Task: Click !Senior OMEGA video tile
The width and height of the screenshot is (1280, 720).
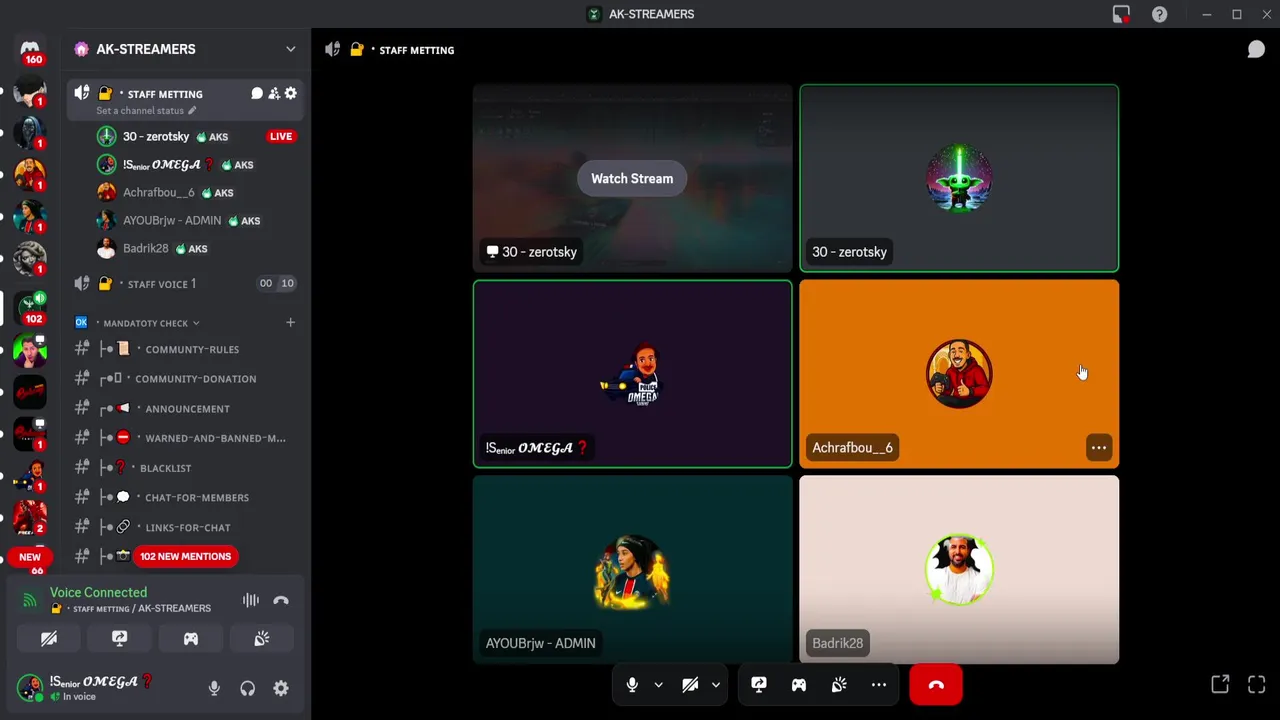Action: (632, 374)
